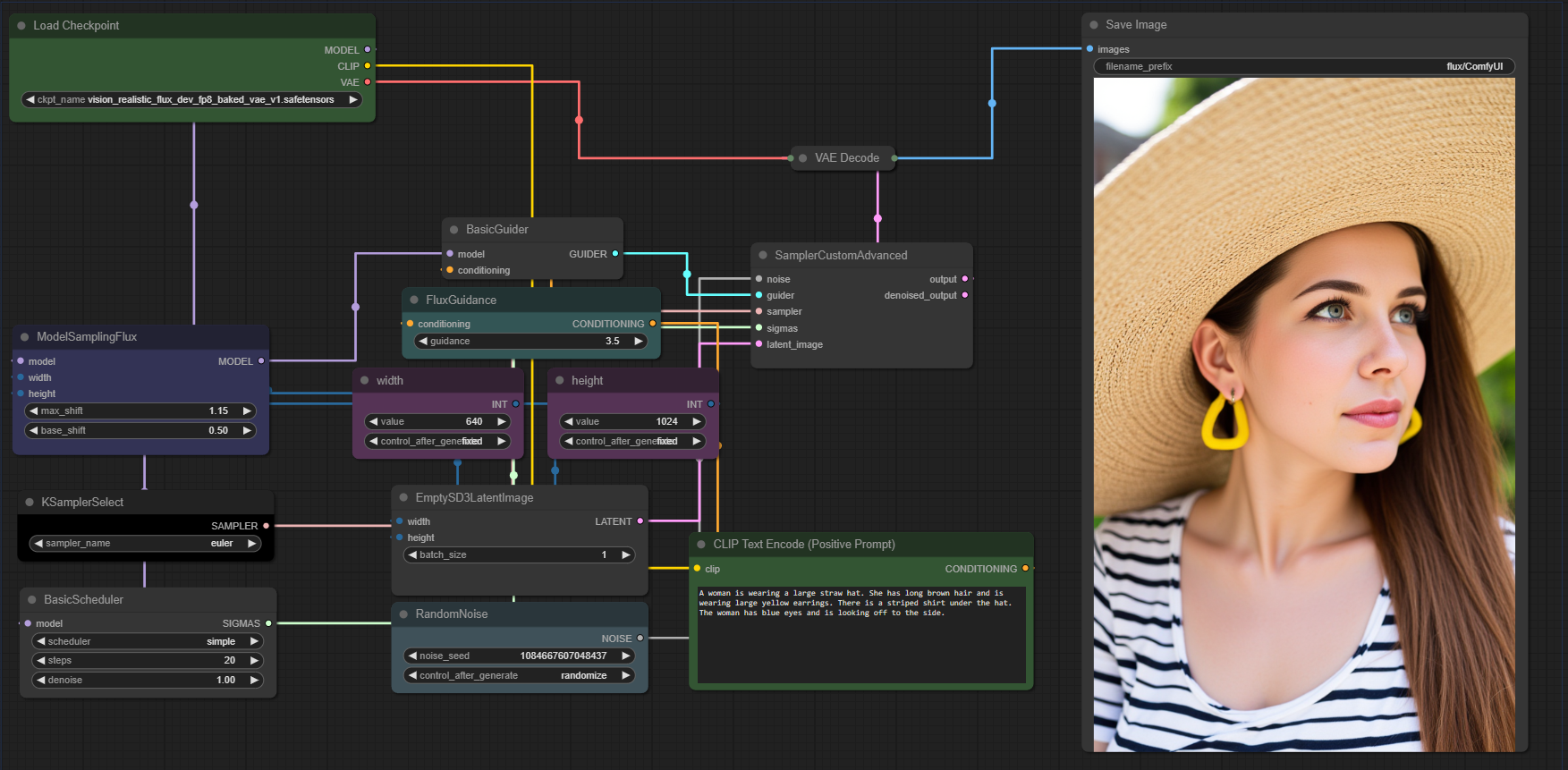Open the sampler_name euler dropdown
This screenshot has width=1568, height=770.
(145, 544)
